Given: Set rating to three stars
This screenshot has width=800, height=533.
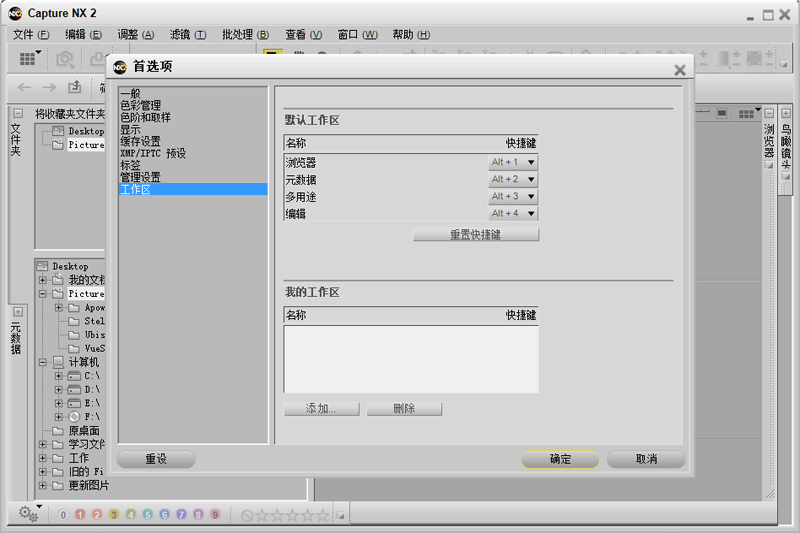Looking at the screenshot, I should coord(292,515).
